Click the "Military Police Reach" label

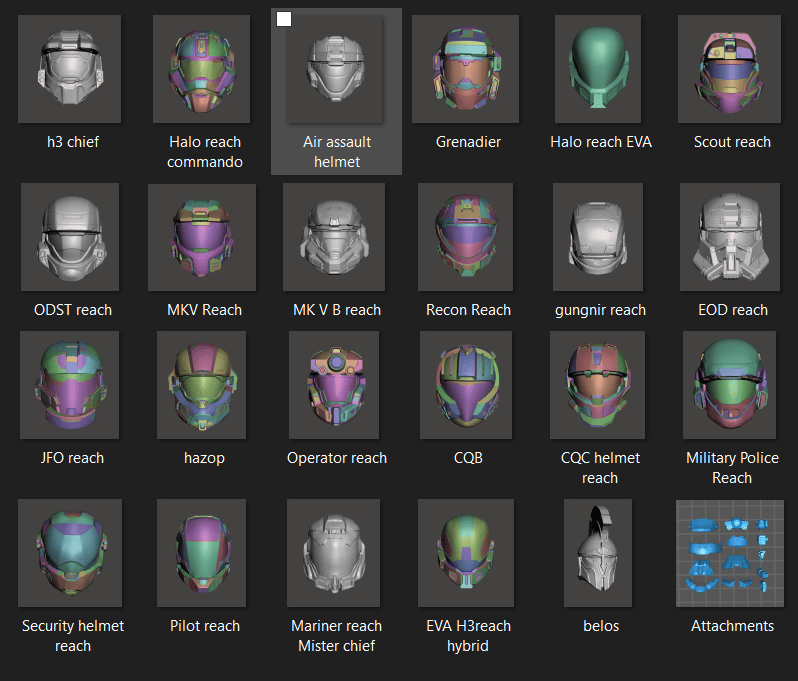[x=732, y=468]
